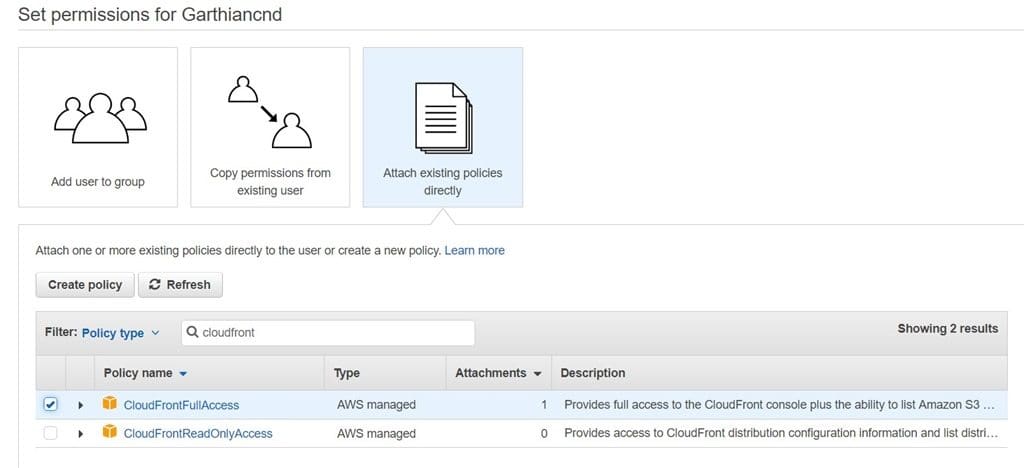
Task: Open the Policy type filter dropdown
Action: point(120,333)
